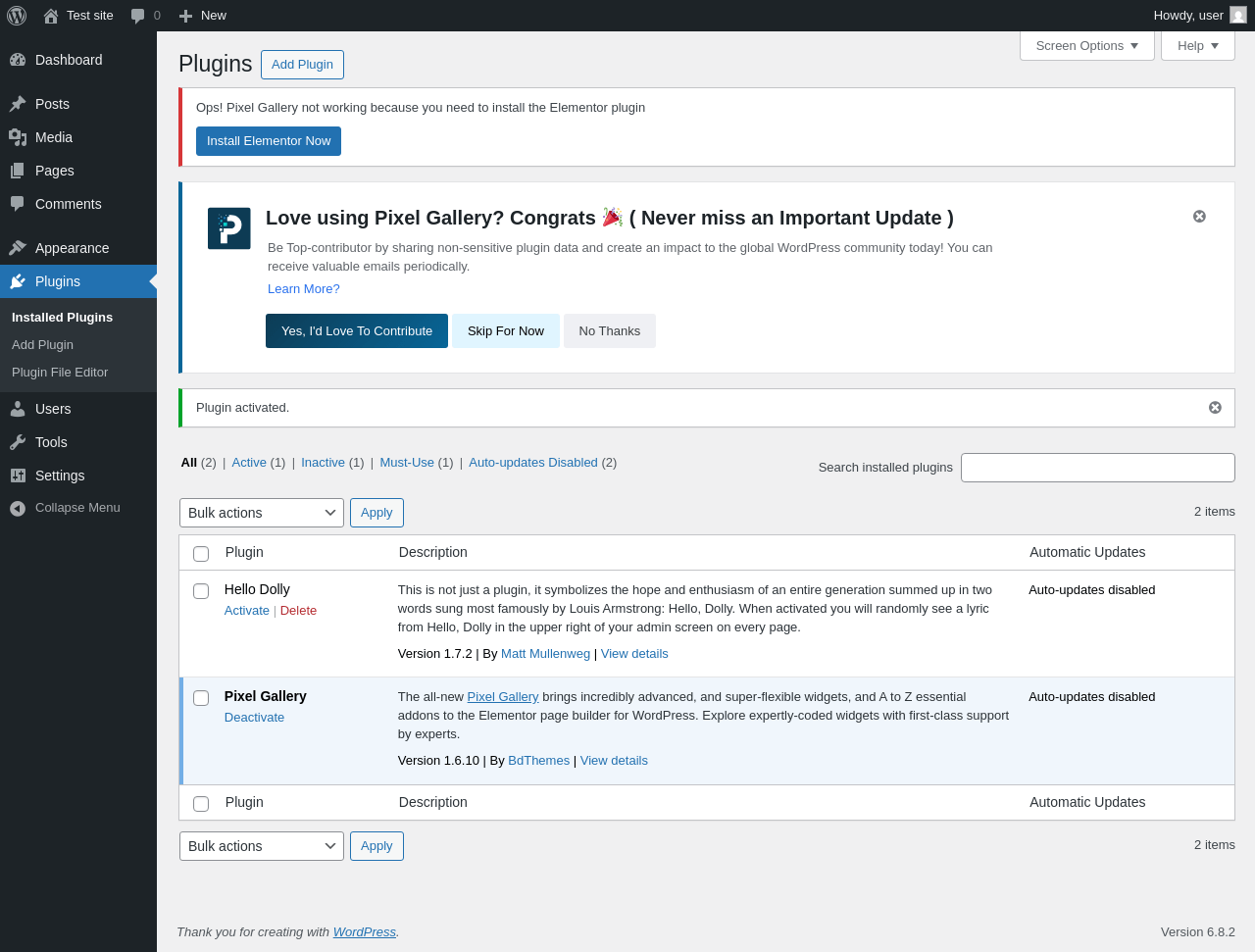
Task: Select the Pixel Gallery plugin checkbox
Action: coord(201,698)
